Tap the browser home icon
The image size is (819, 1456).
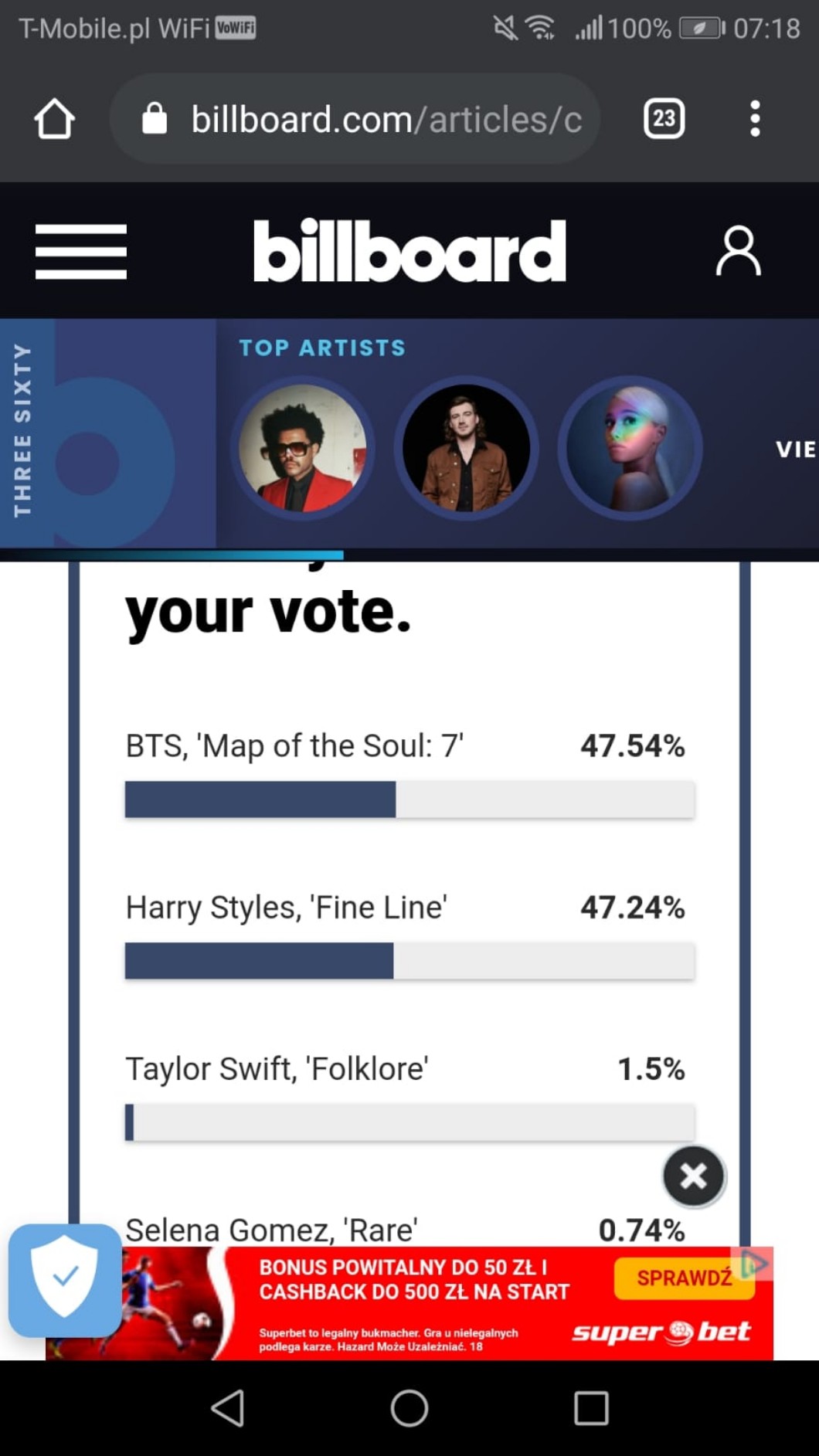(54, 119)
